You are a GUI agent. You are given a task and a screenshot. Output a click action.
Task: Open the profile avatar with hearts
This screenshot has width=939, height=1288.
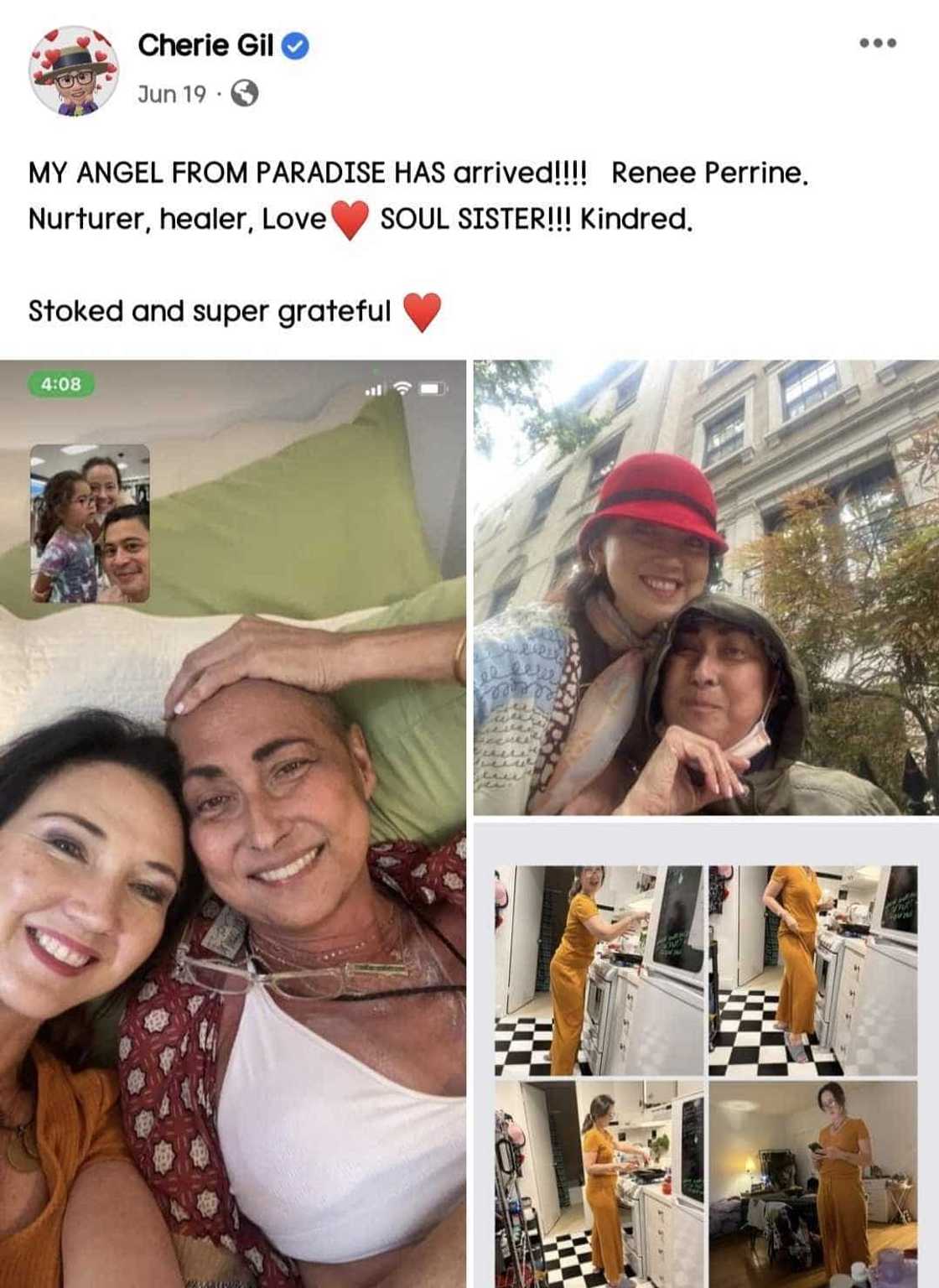pyautogui.click(x=74, y=70)
